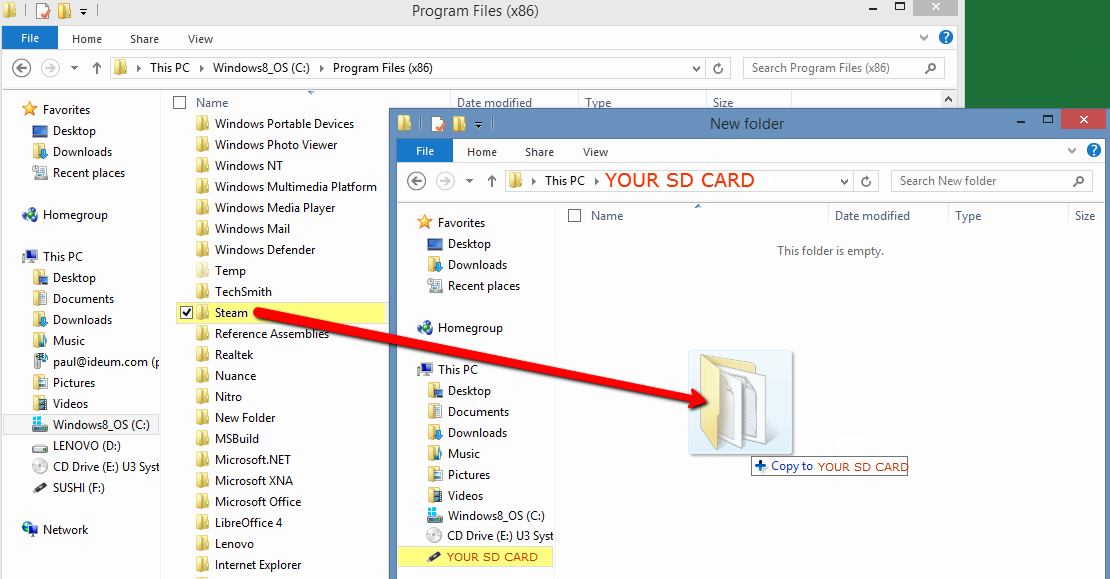Open Share tab in New folder window

point(539,152)
